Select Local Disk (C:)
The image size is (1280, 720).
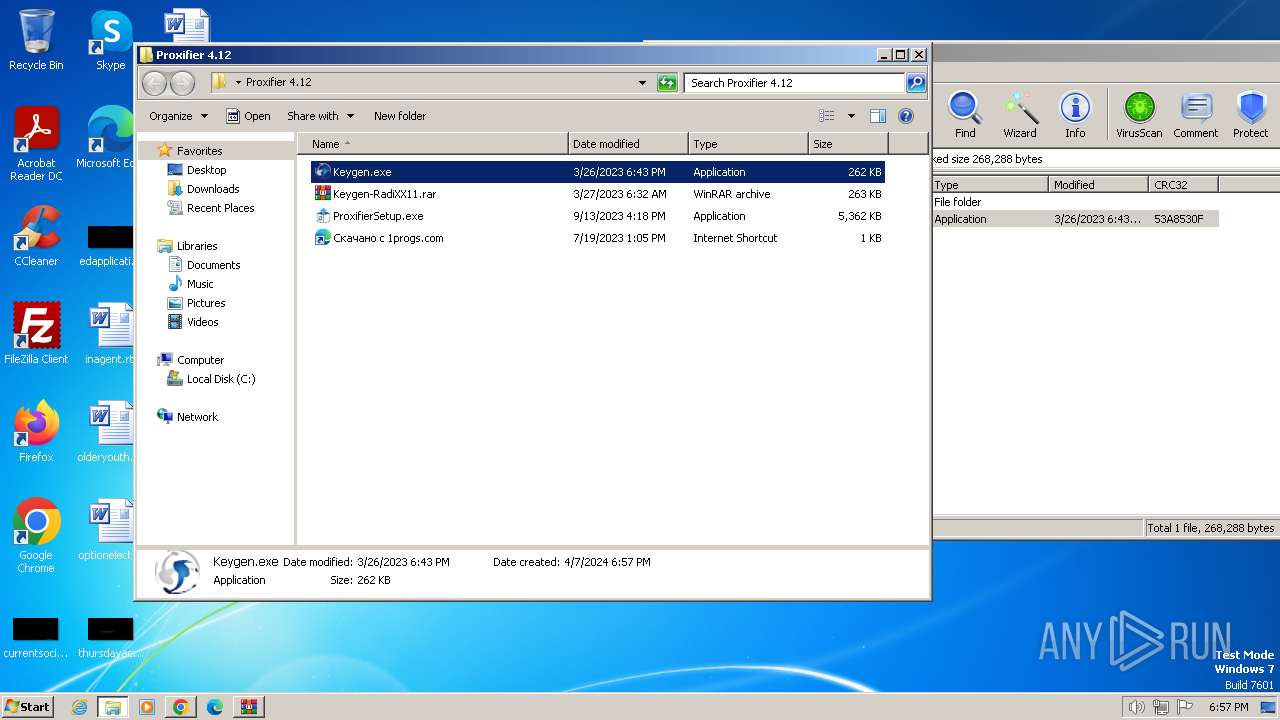[x=220, y=379]
